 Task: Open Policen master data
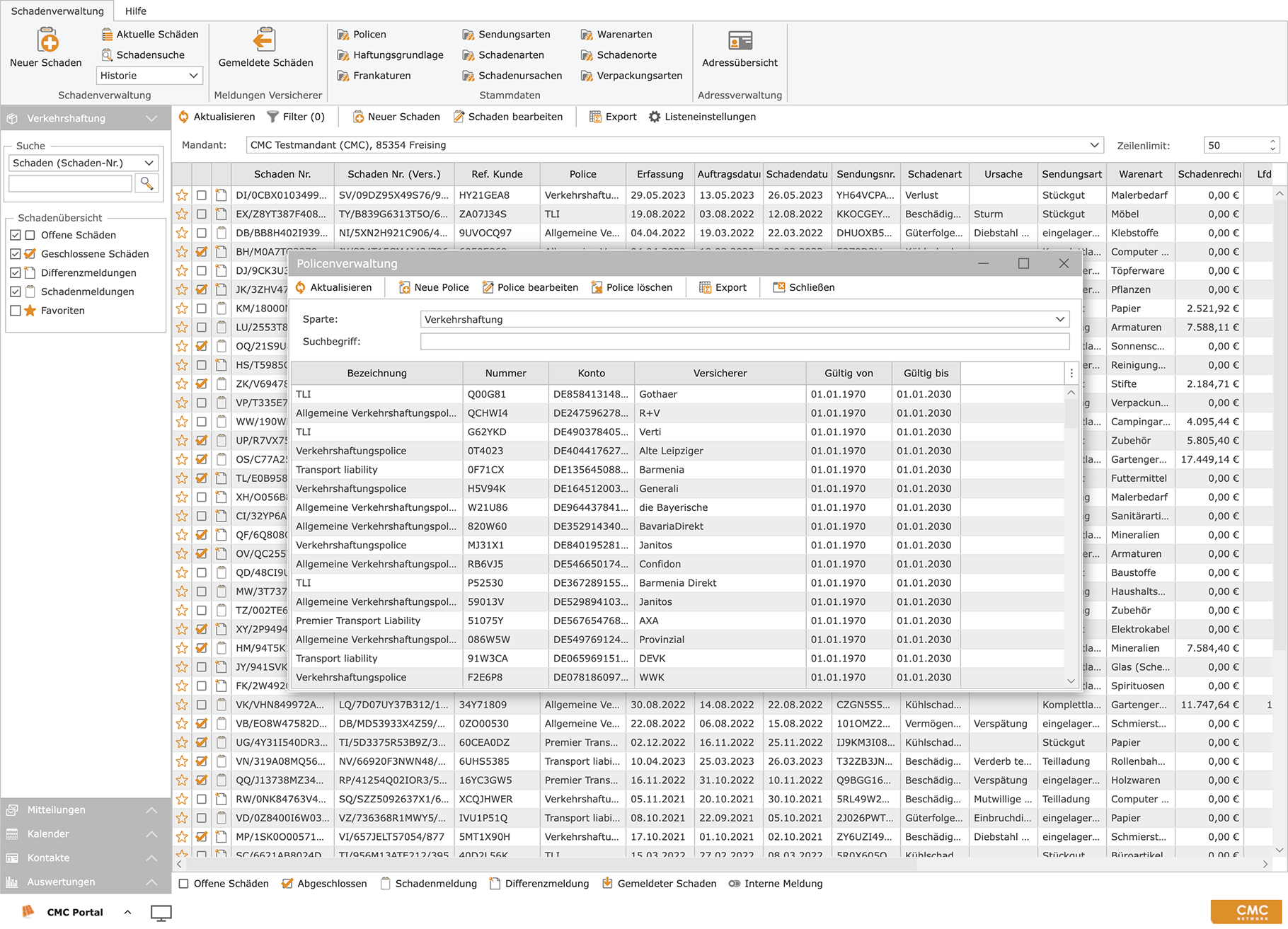[362, 34]
